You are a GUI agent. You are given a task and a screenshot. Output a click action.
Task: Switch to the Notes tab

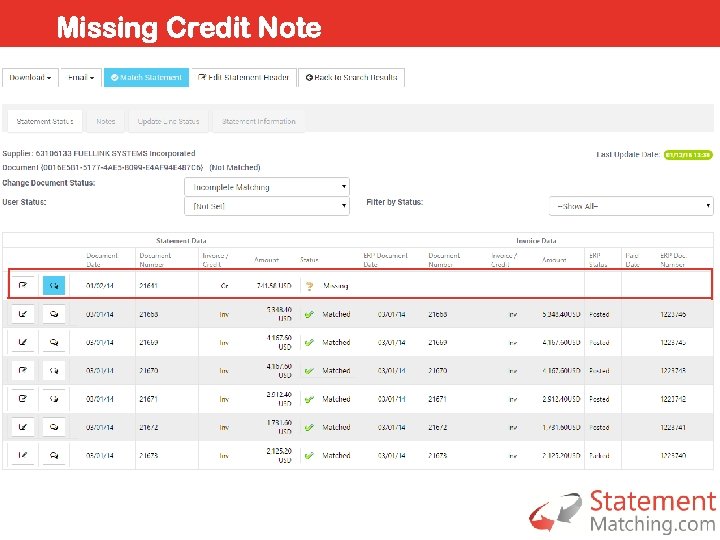point(106,121)
